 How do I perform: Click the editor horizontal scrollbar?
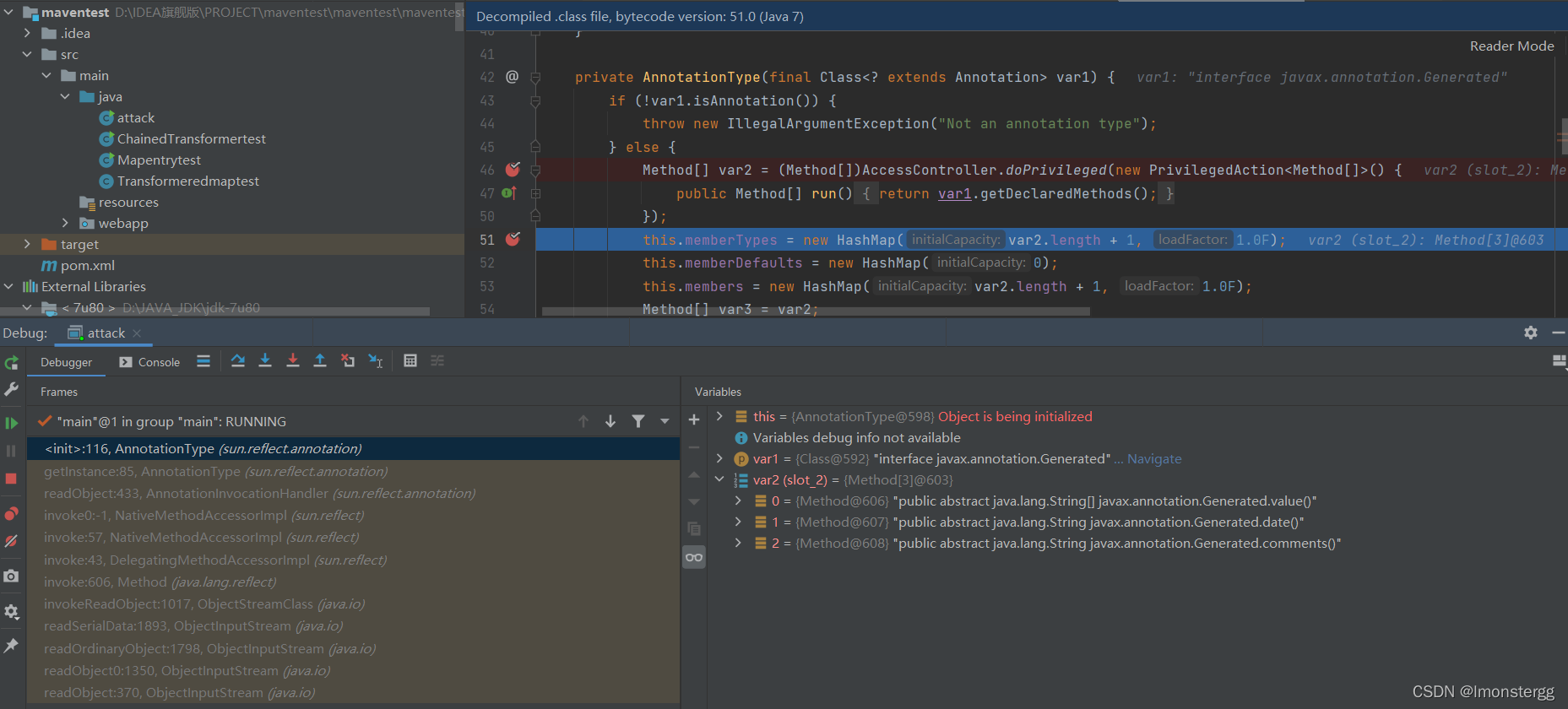point(816,311)
